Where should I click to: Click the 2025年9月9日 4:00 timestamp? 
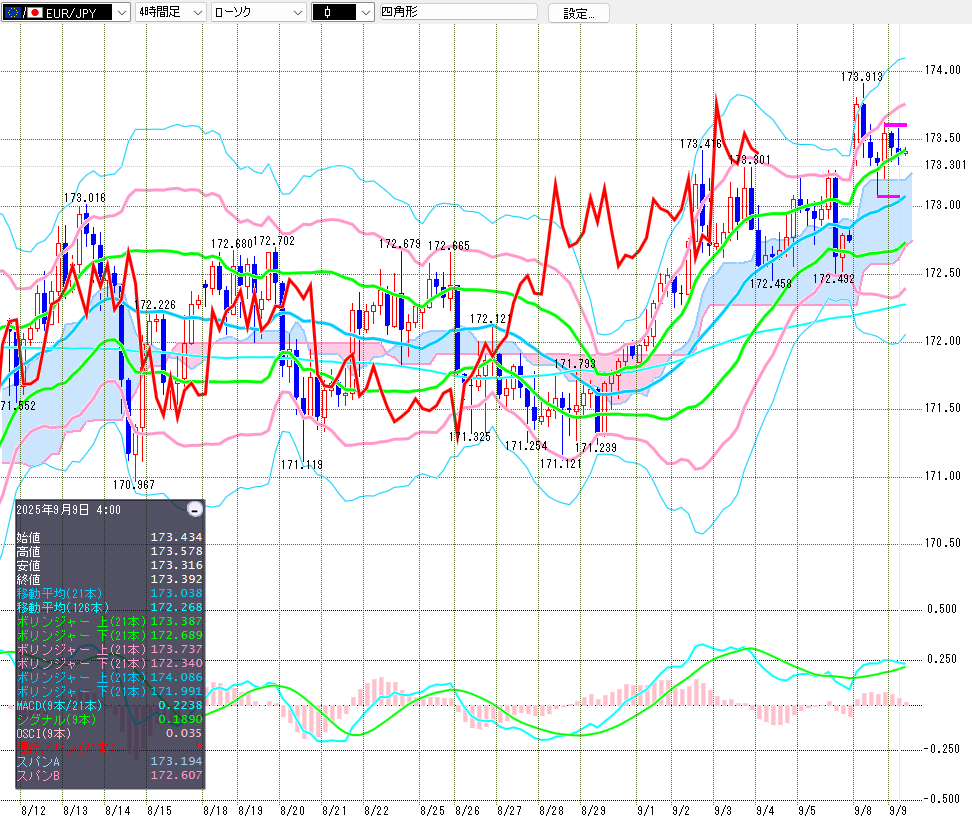(x=68, y=509)
